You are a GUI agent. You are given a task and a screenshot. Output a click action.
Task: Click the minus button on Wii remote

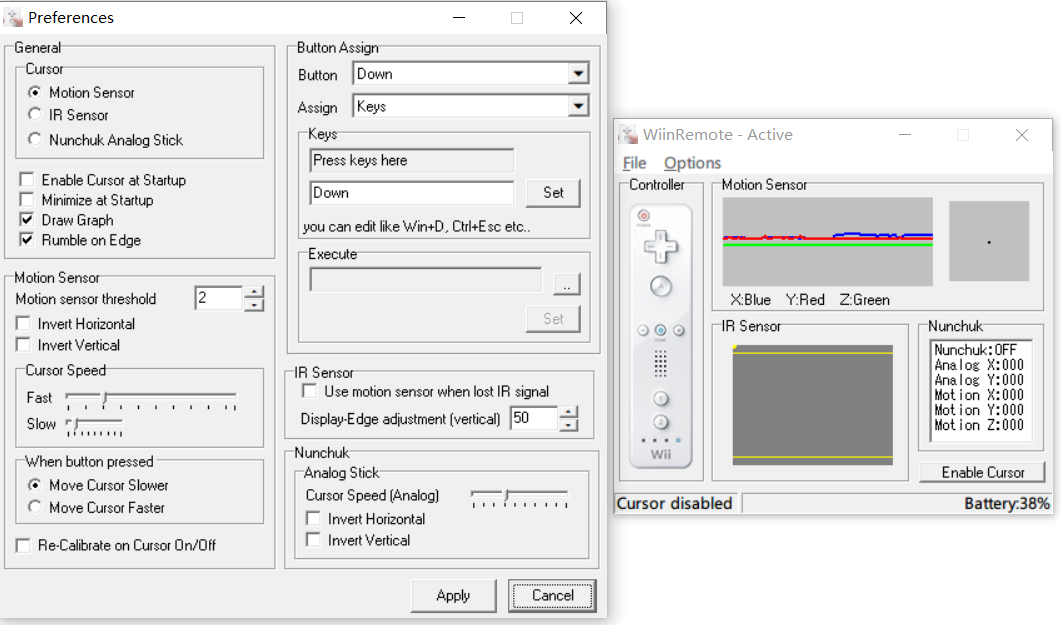click(x=643, y=330)
